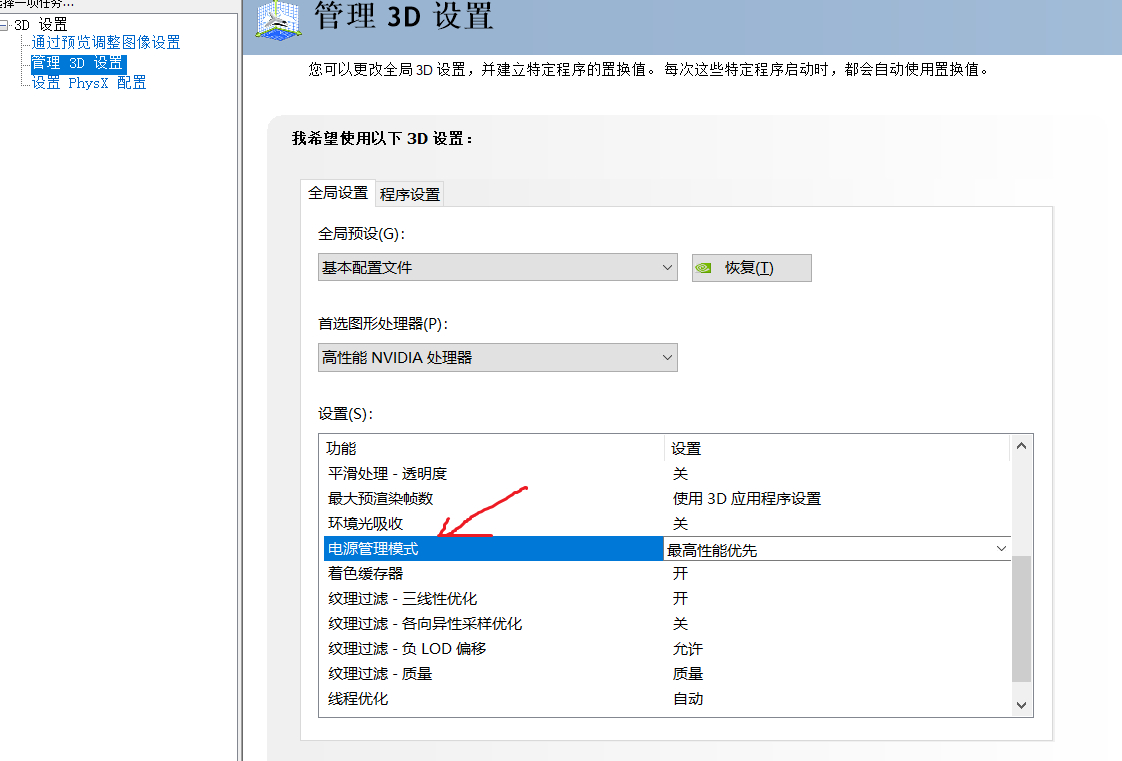This screenshot has width=1122, height=761.
Task: Click the settings list scroll down arrow
Action: click(1021, 705)
